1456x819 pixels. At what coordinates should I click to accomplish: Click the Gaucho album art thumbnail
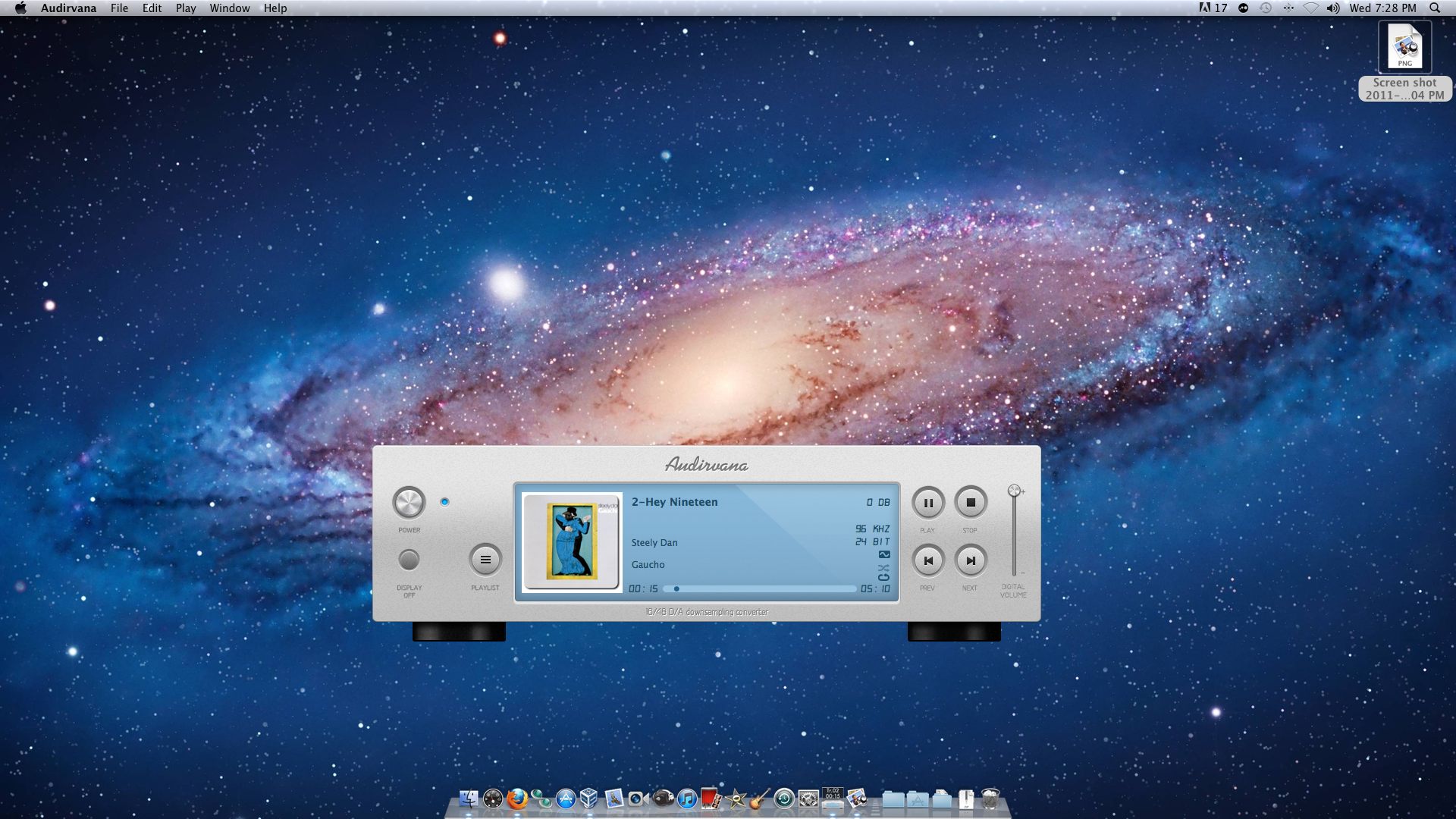tap(573, 541)
